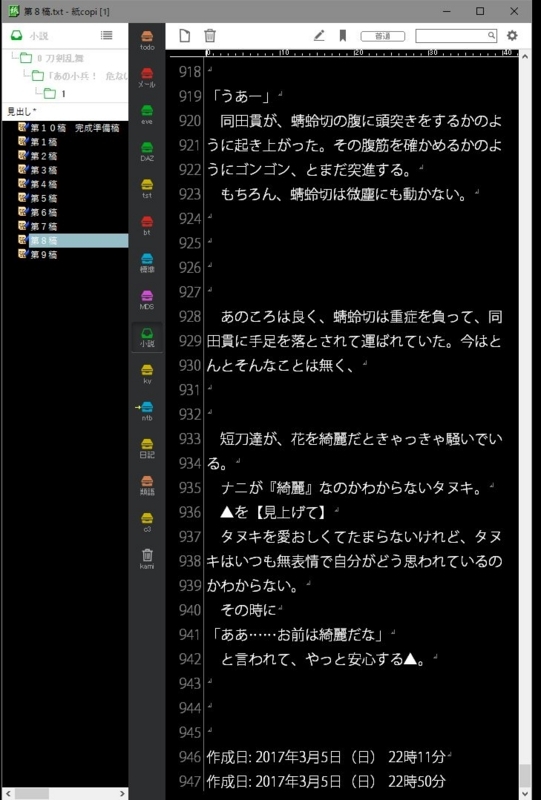The width and height of the screenshot is (541, 800).
Task: Click 作成日 line ending 22時11分
Action: tap(326, 757)
